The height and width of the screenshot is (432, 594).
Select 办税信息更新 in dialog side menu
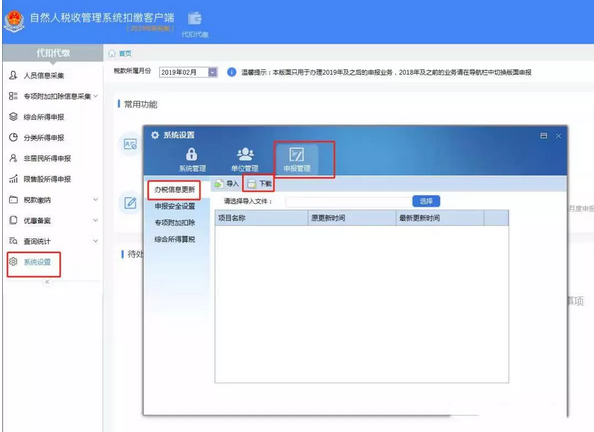tap(175, 189)
